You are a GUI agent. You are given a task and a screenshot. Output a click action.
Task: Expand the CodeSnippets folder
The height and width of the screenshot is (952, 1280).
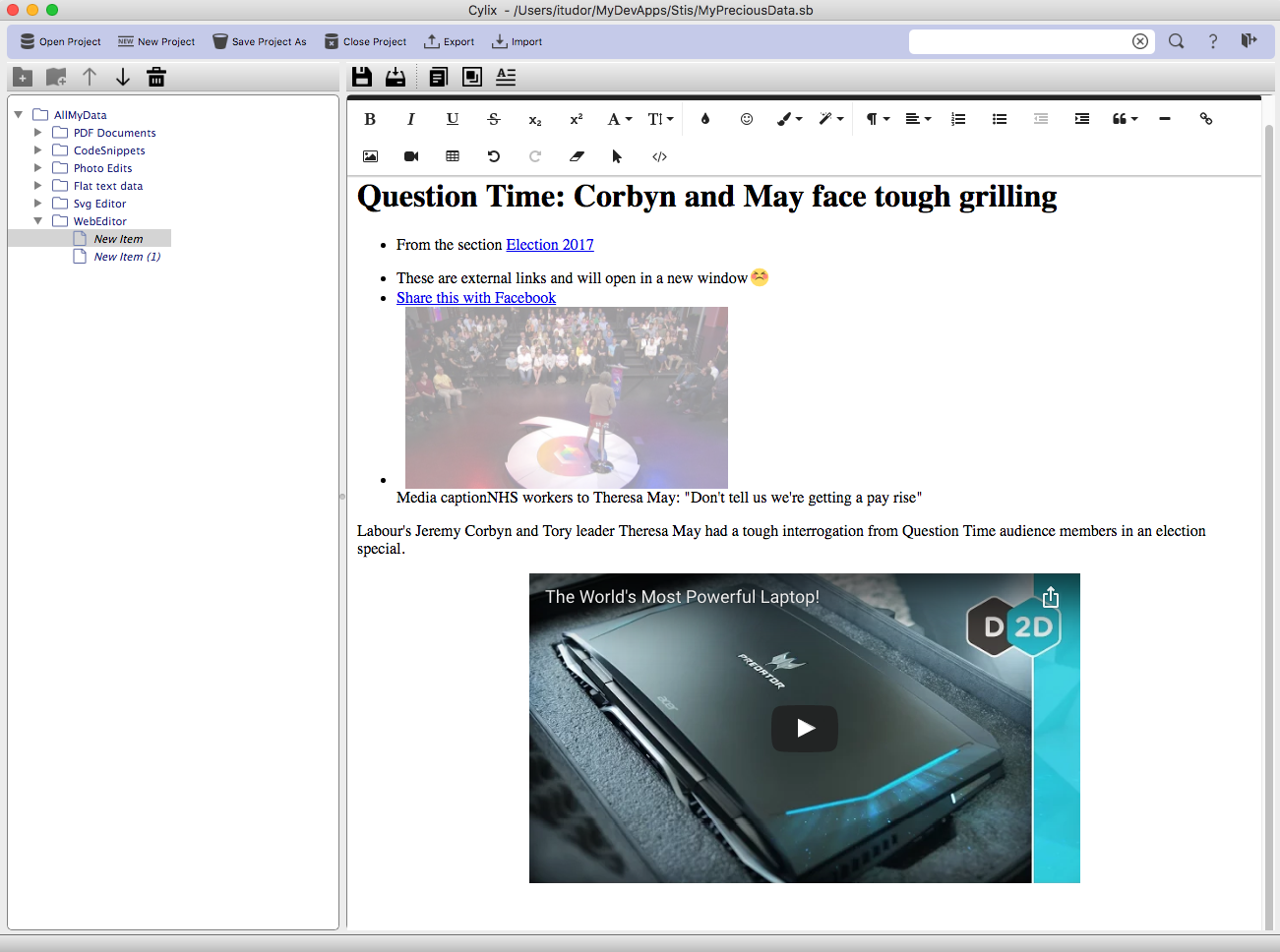(x=38, y=149)
